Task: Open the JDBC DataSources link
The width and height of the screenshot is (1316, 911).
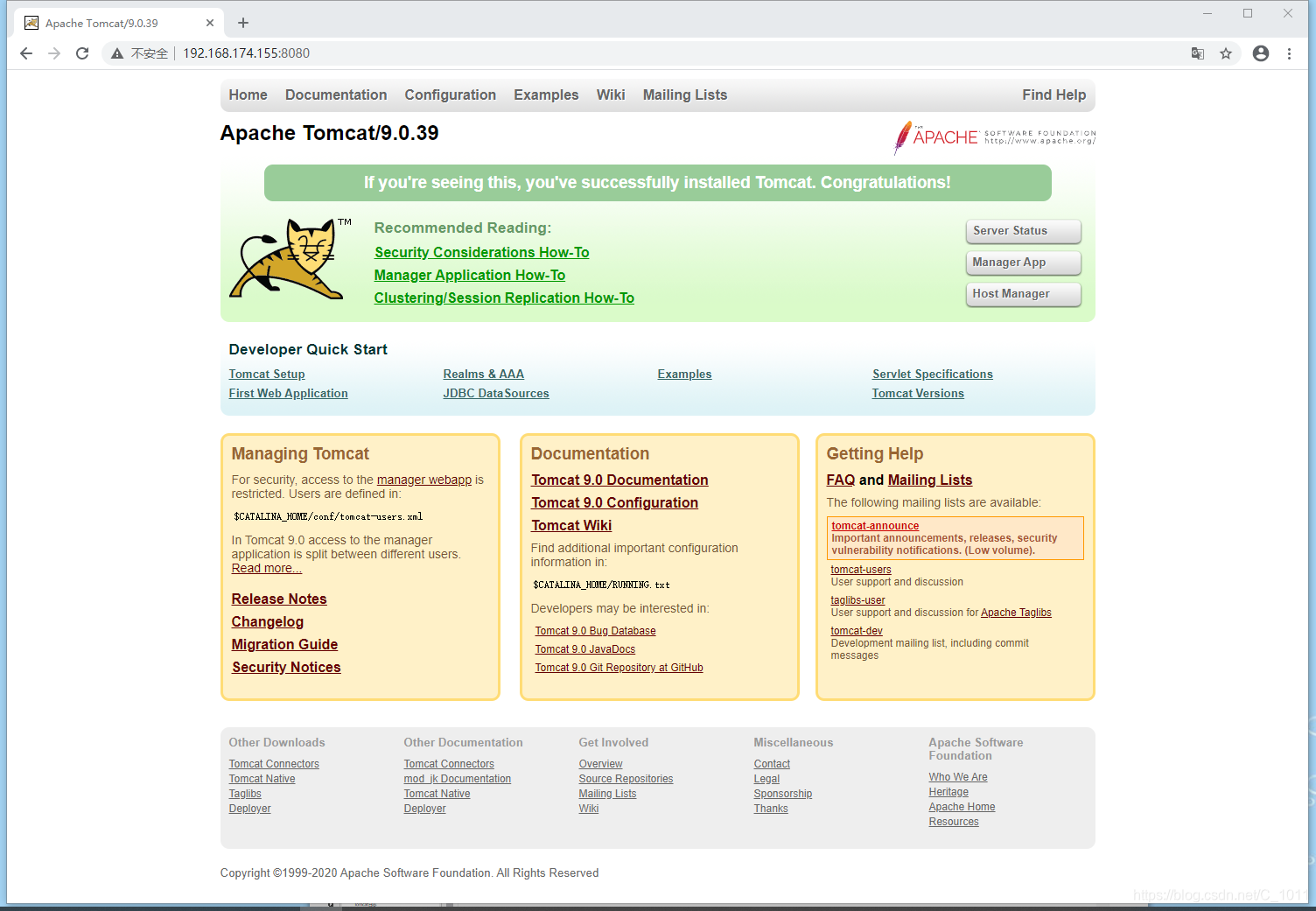Action: coord(496,393)
